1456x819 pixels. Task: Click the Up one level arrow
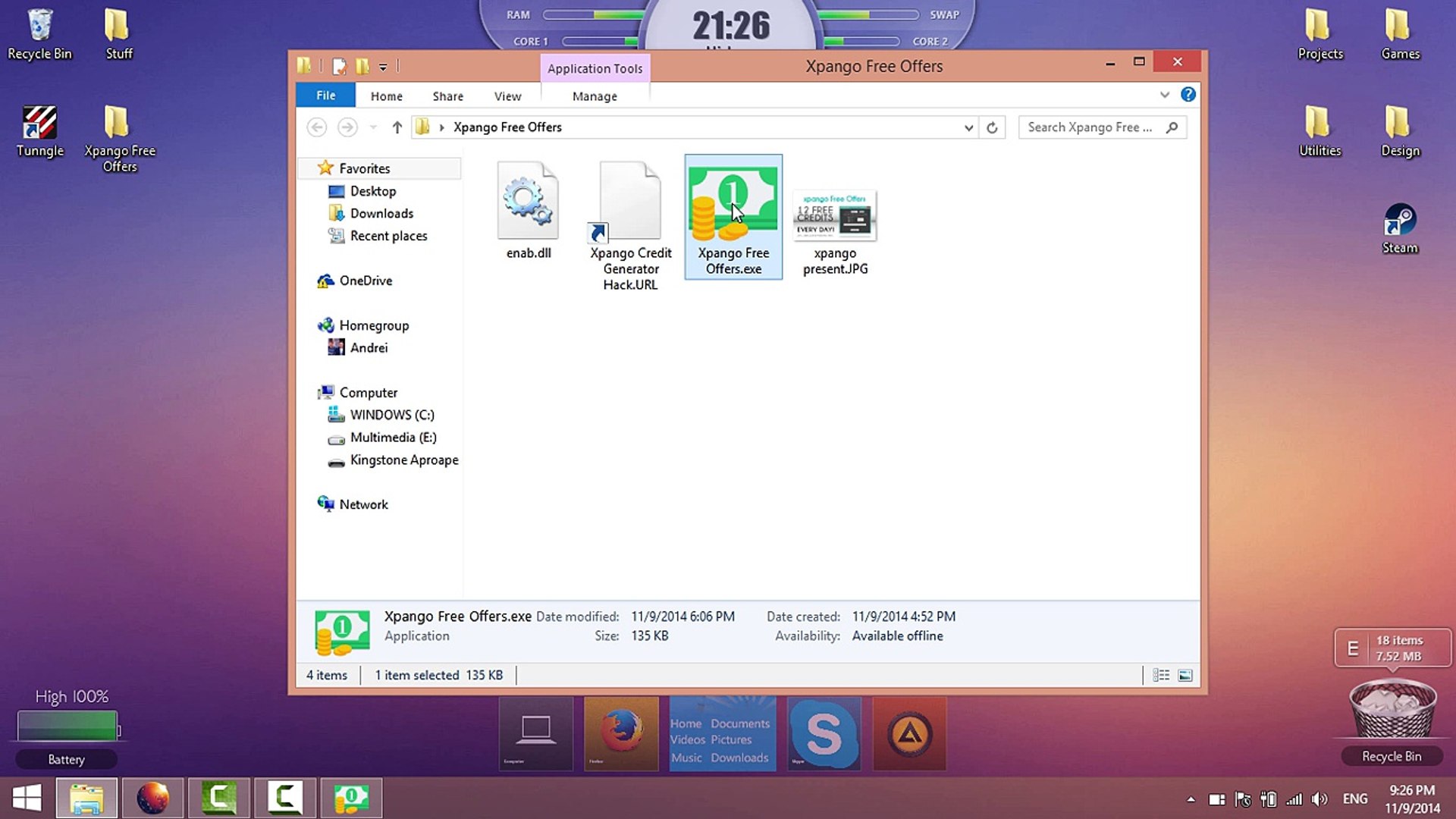tap(397, 127)
